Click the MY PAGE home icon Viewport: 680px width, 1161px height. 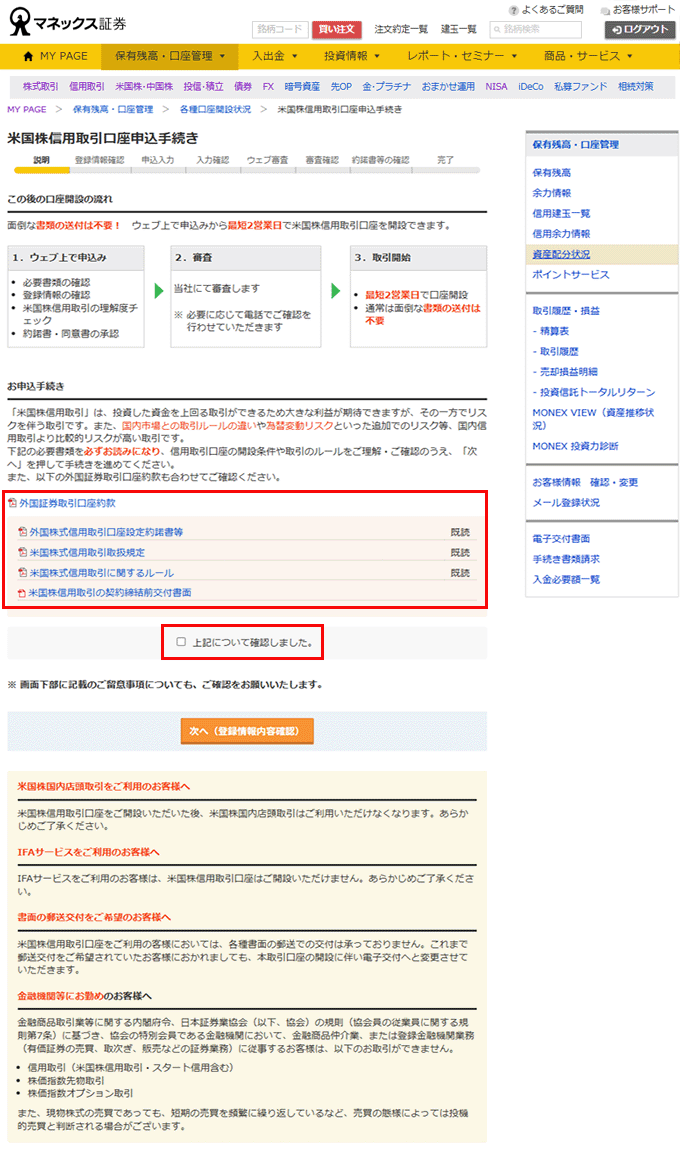[x=28, y=56]
